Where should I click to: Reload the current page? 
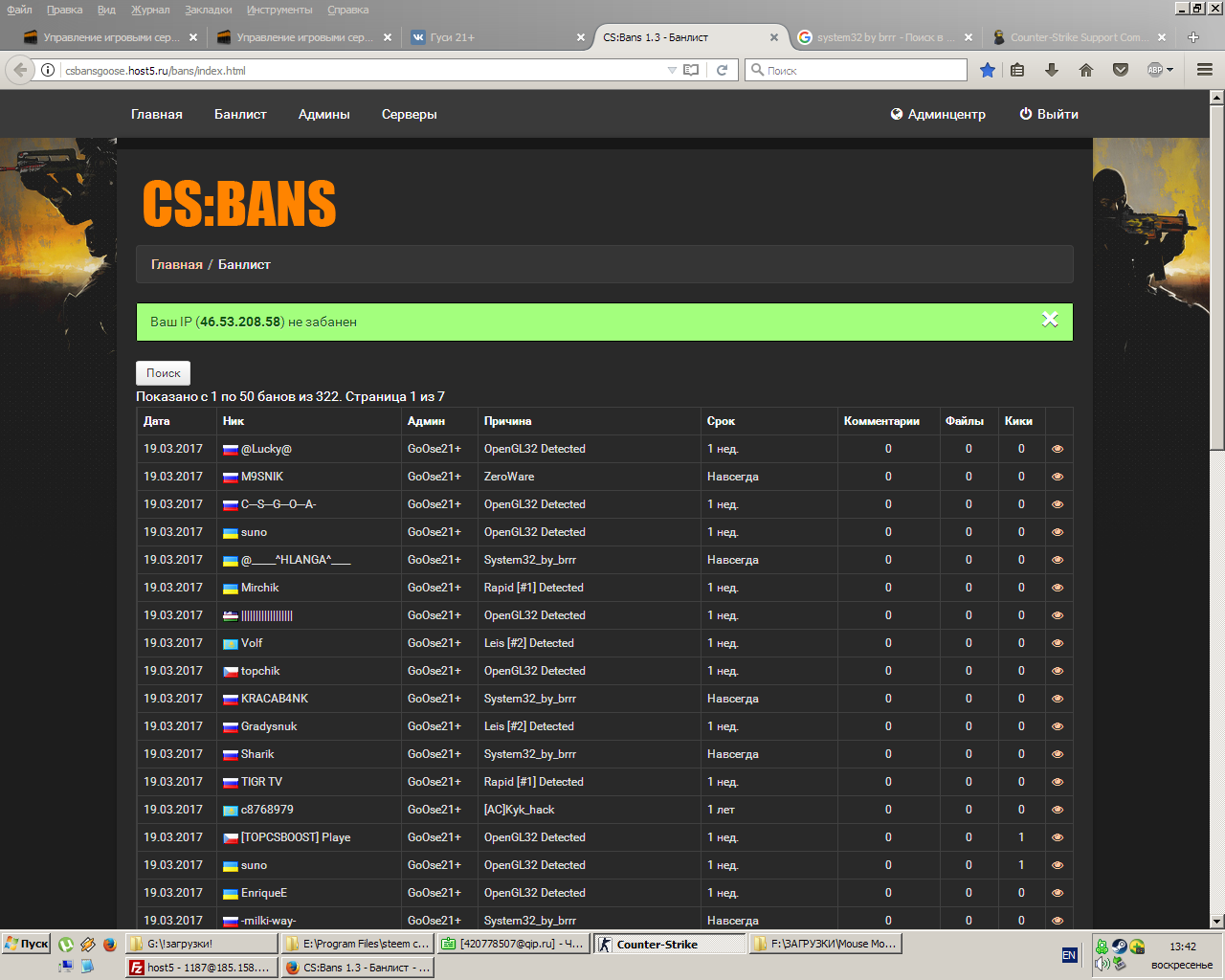[x=723, y=70]
